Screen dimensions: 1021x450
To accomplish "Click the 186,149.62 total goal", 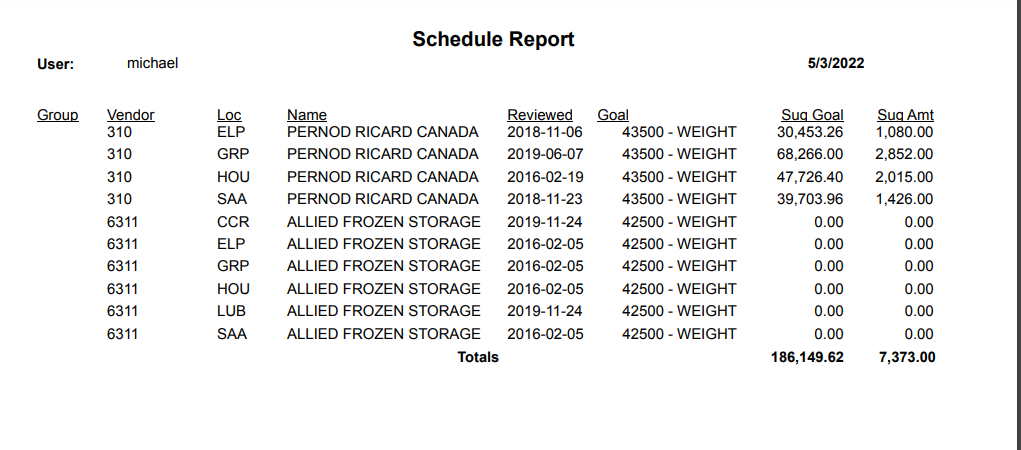I will tap(807, 358).
